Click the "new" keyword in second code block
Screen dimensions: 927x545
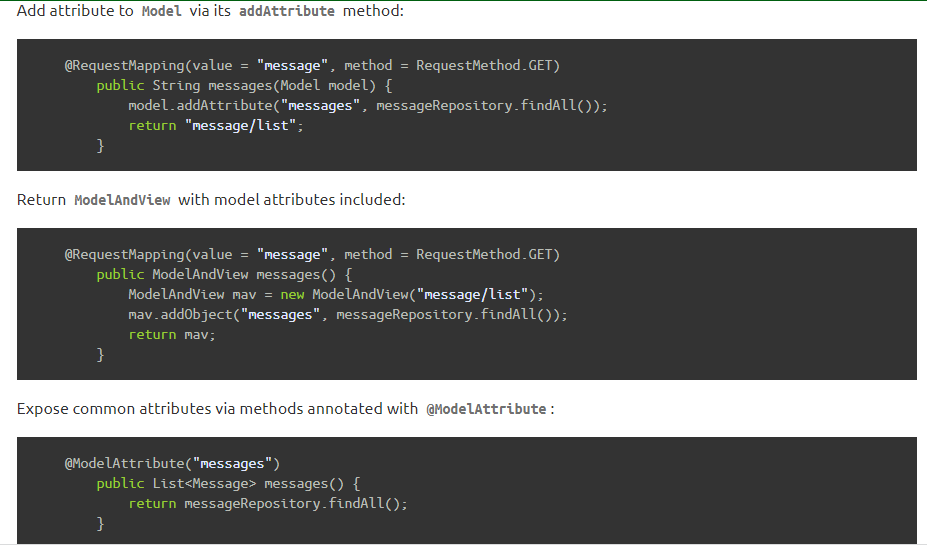[292, 294]
